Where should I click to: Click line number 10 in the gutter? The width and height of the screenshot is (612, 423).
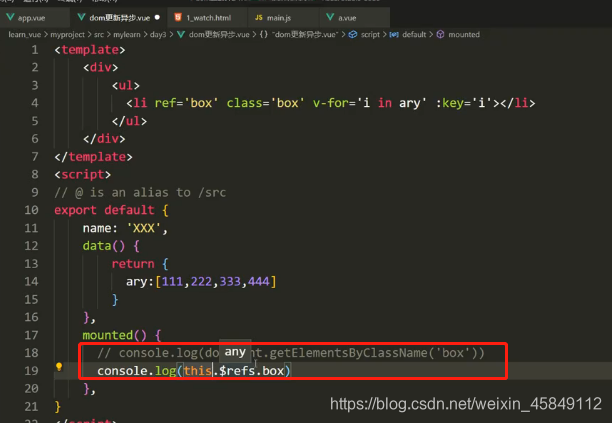coord(32,210)
